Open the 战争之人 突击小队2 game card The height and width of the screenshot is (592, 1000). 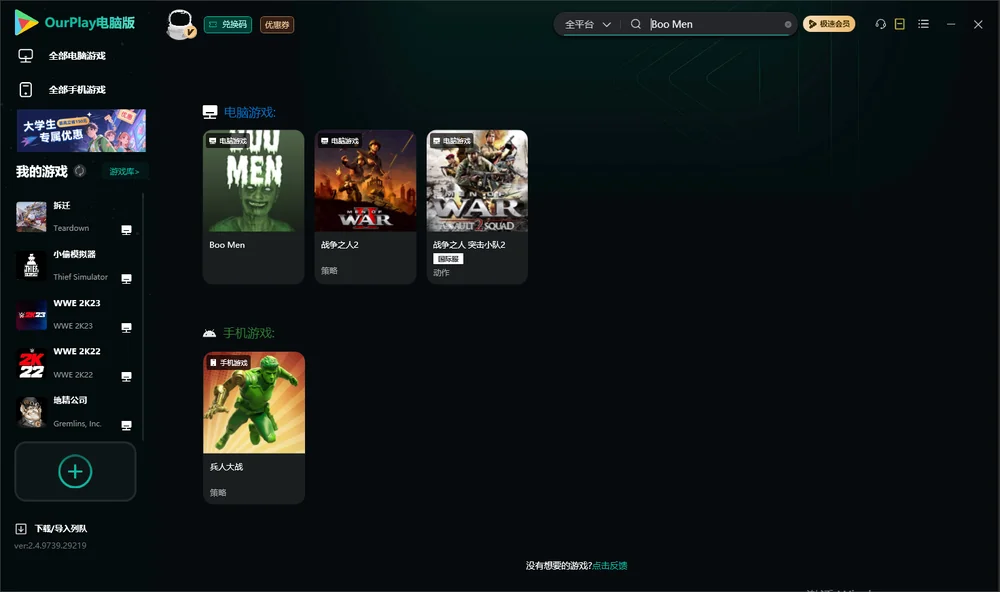(477, 207)
